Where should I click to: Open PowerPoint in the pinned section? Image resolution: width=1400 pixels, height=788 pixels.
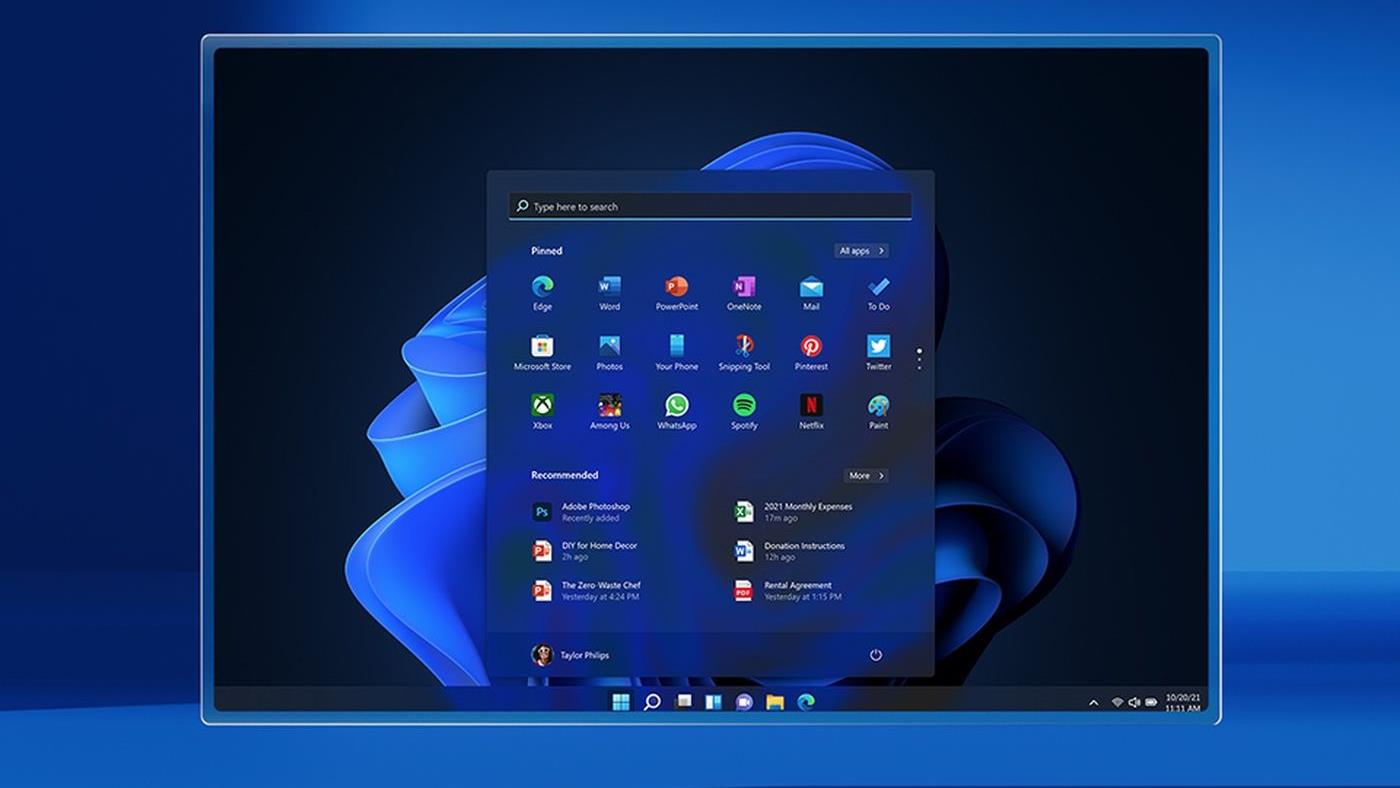pyautogui.click(x=677, y=288)
